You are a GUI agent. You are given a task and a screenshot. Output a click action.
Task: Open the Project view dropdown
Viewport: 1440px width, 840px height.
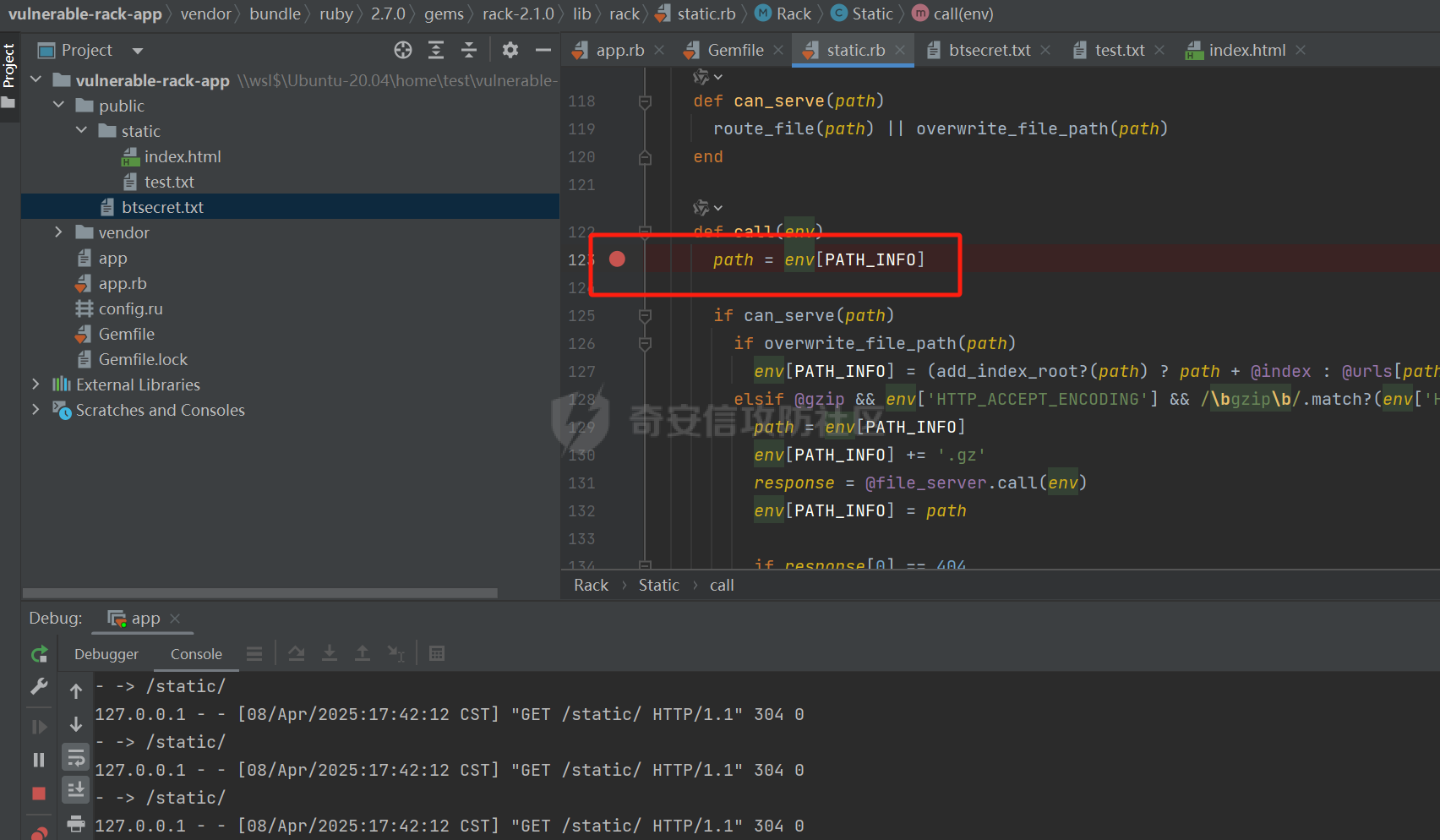pyautogui.click(x=138, y=51)
